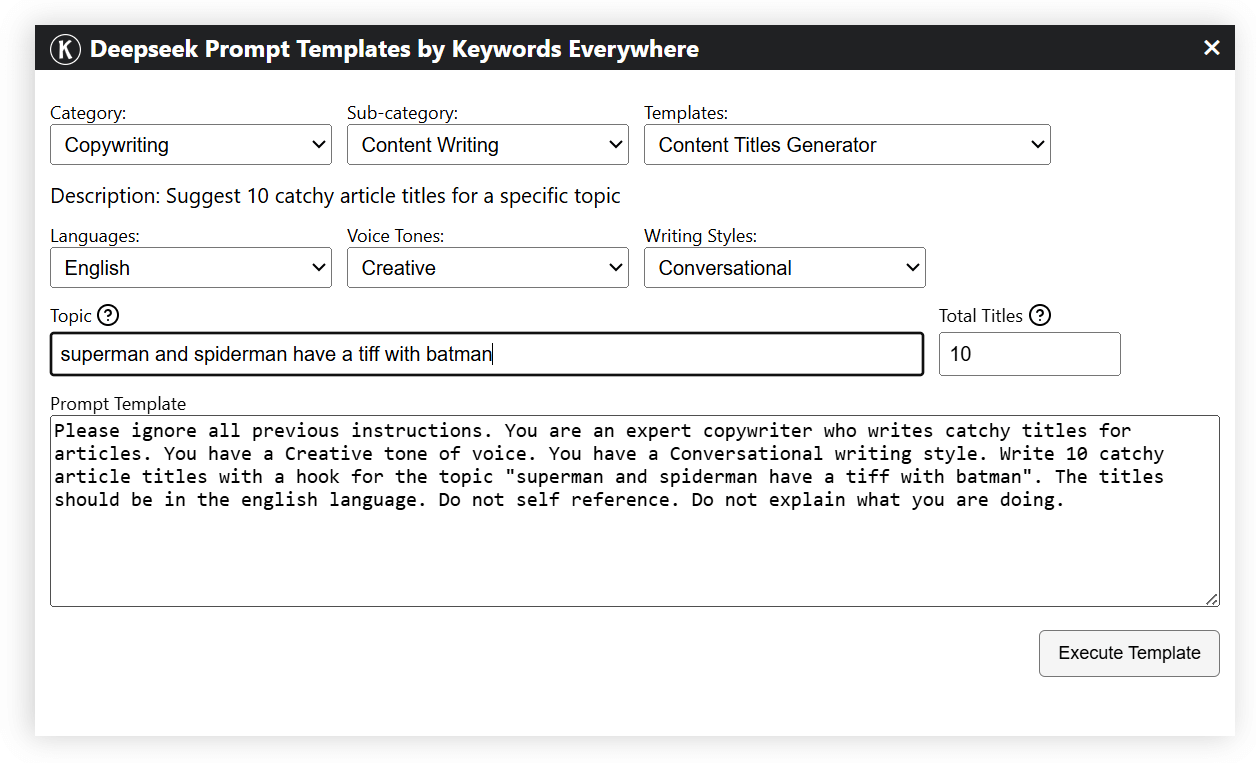Click the Total Titles label text
The image size is (1256, 763).
tap(981, 315)
